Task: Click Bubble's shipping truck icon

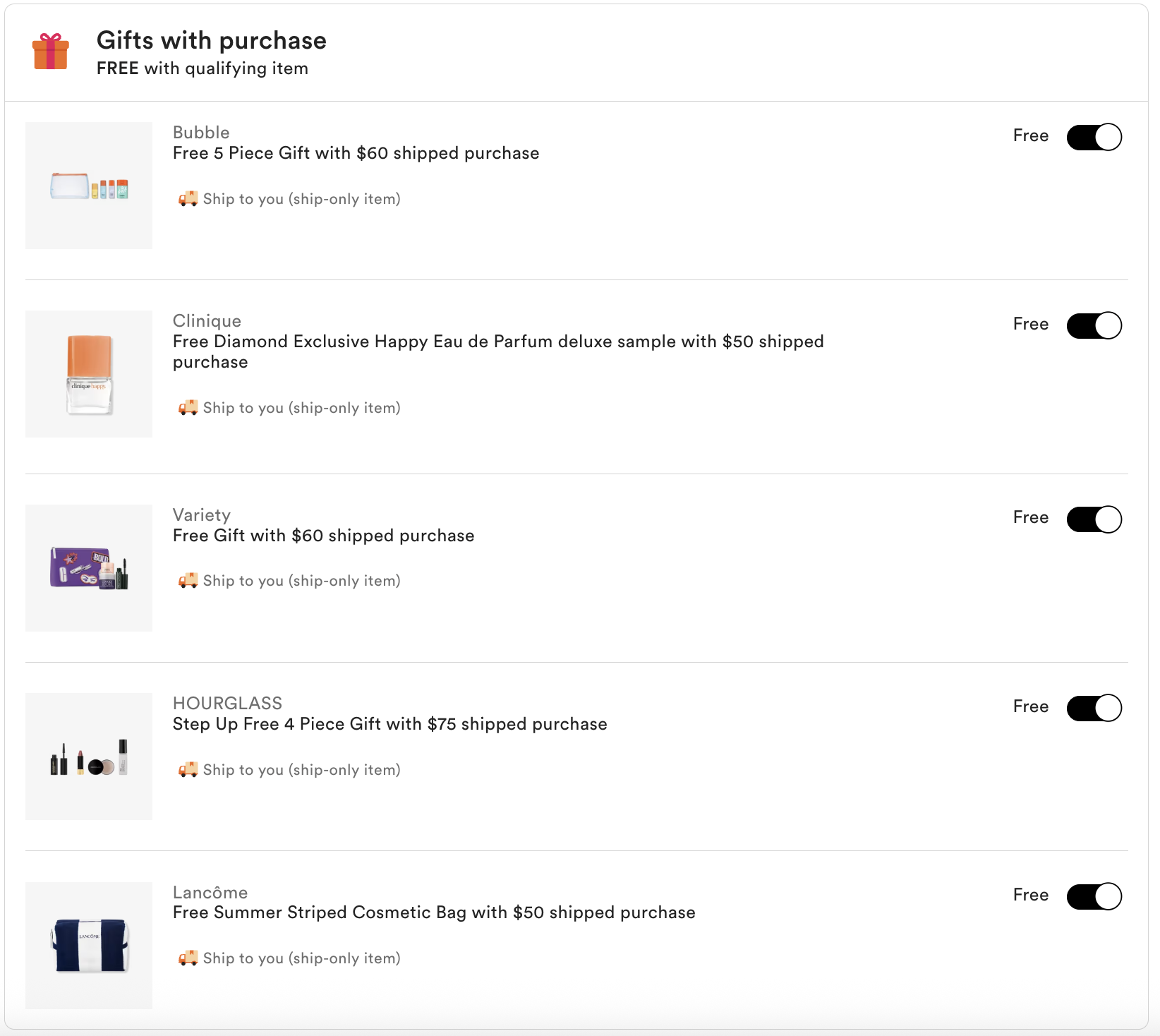Action: (188, 199)
